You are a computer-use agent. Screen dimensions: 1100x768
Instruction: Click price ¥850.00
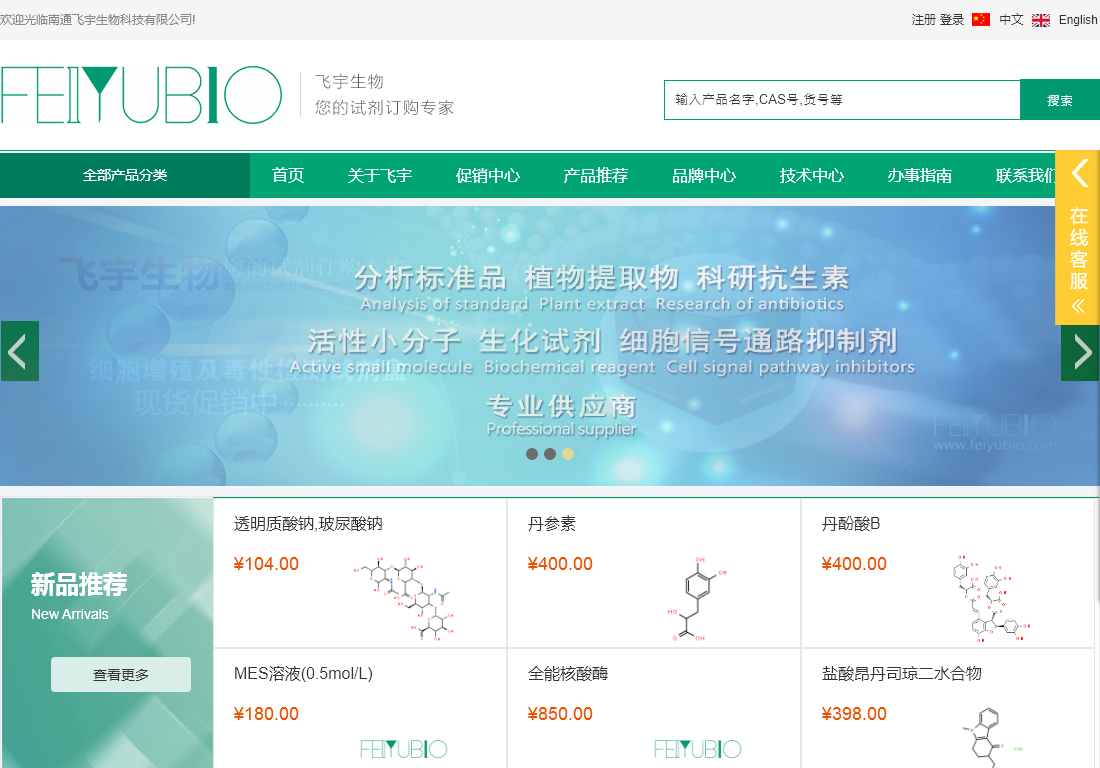(560, 714)
